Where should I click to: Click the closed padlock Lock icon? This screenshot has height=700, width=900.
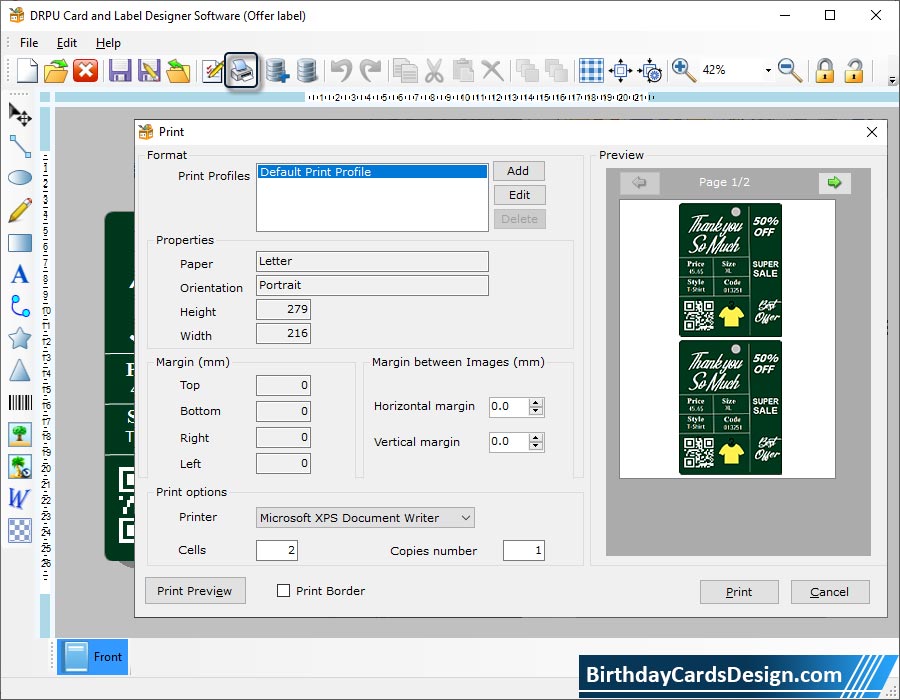pos(825,71)
